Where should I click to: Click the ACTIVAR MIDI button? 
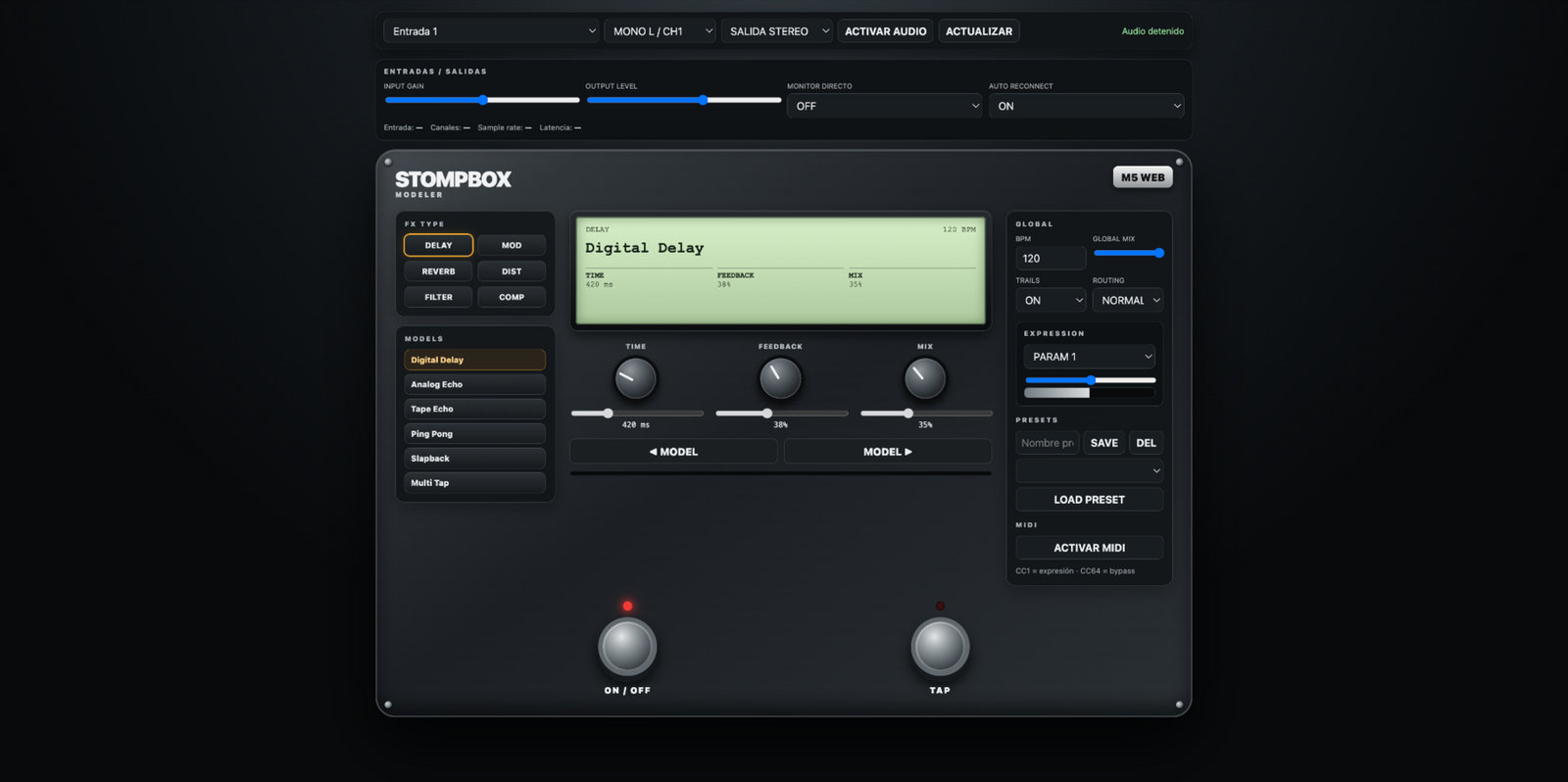1090,548
